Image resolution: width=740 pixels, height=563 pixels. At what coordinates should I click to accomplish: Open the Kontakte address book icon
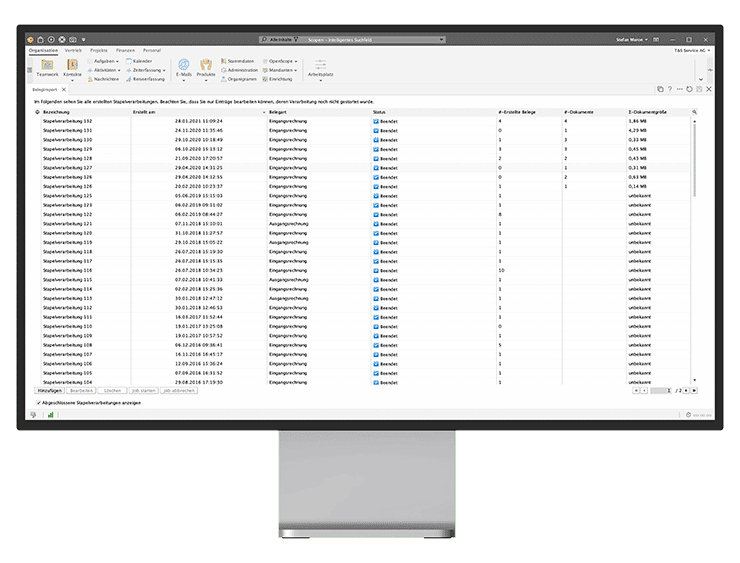pos(72,65)
